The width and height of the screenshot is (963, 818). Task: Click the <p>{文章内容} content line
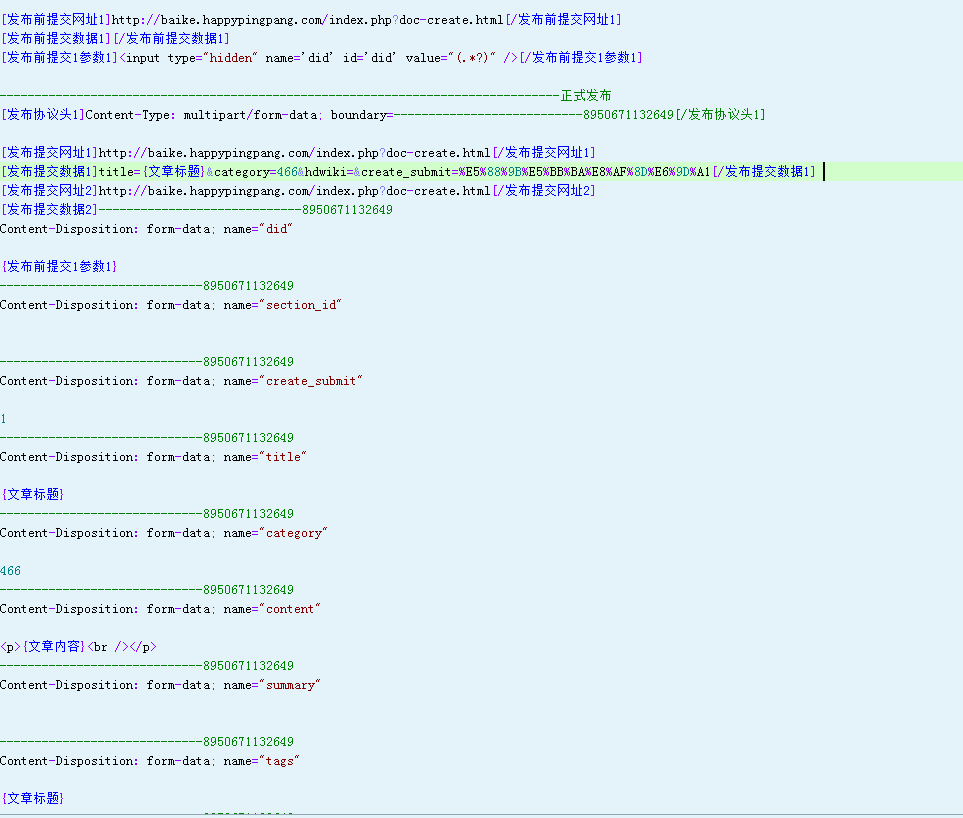coord(78,647)
